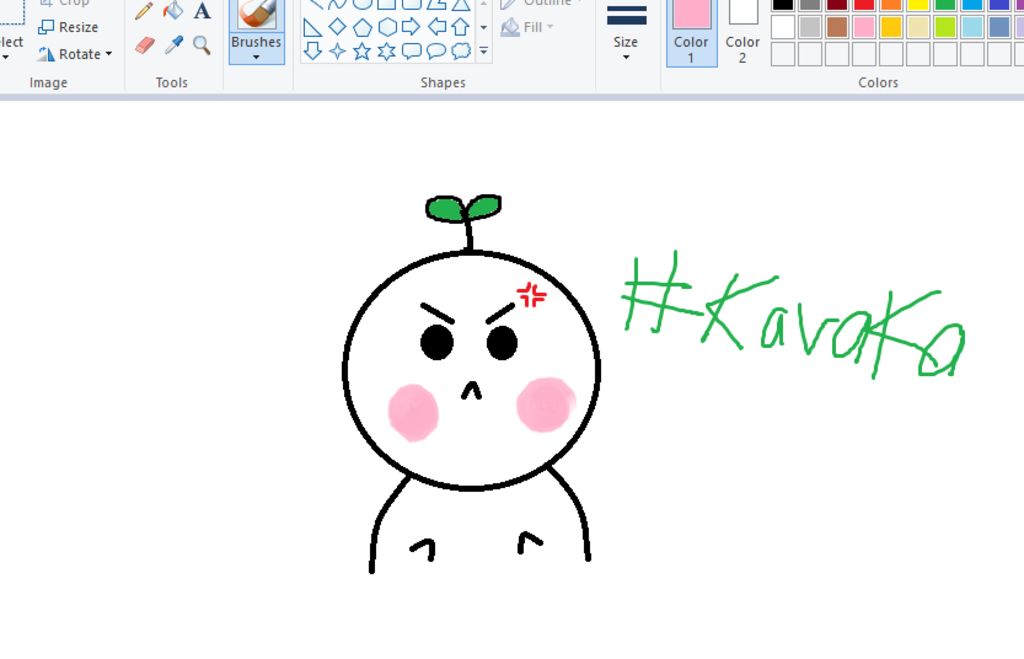Click the green #Kavaka handwriting on canvas
This screenshot has width=1024, height=659.
click(792, 317)
